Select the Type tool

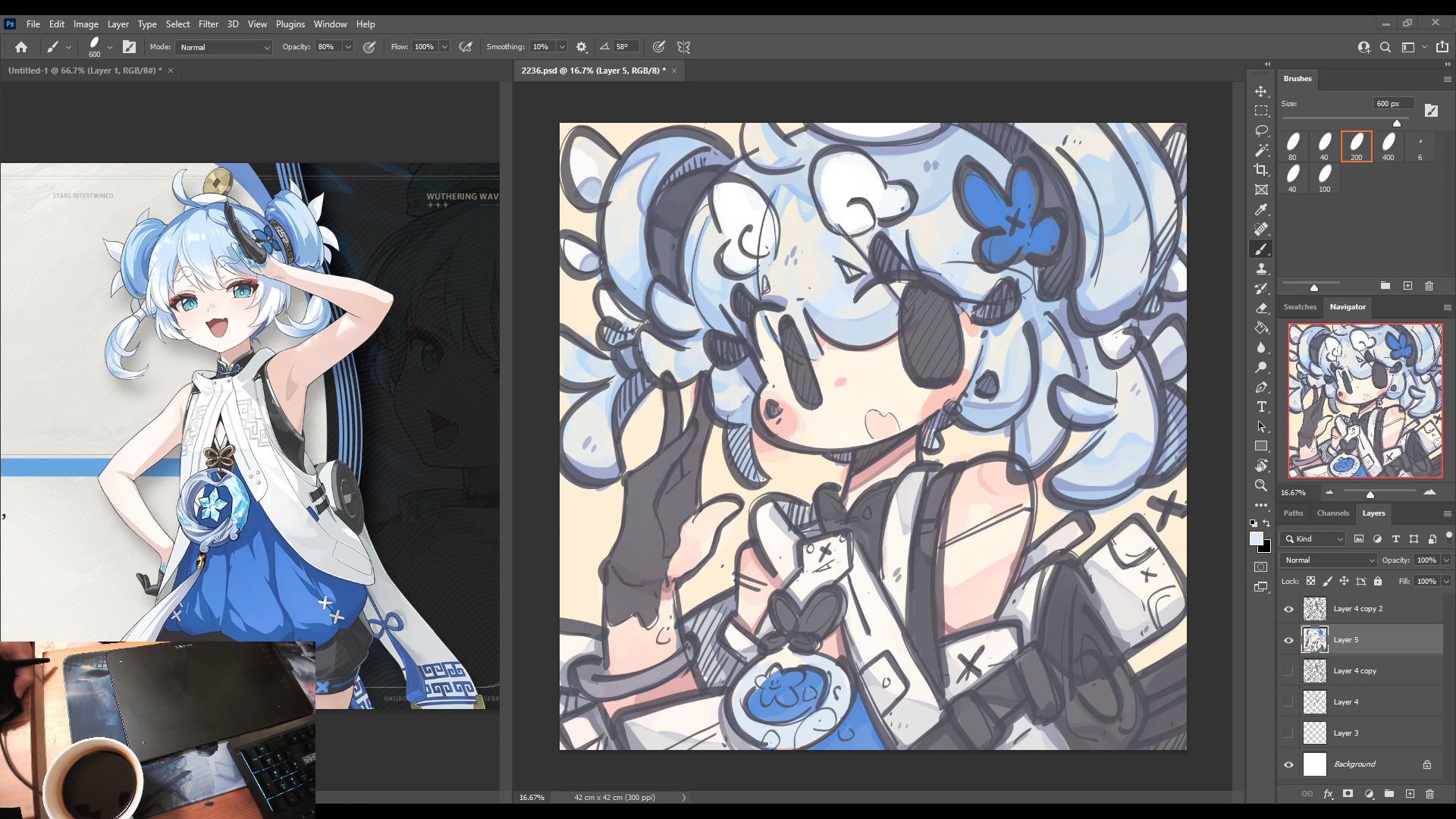(1261, 406)
